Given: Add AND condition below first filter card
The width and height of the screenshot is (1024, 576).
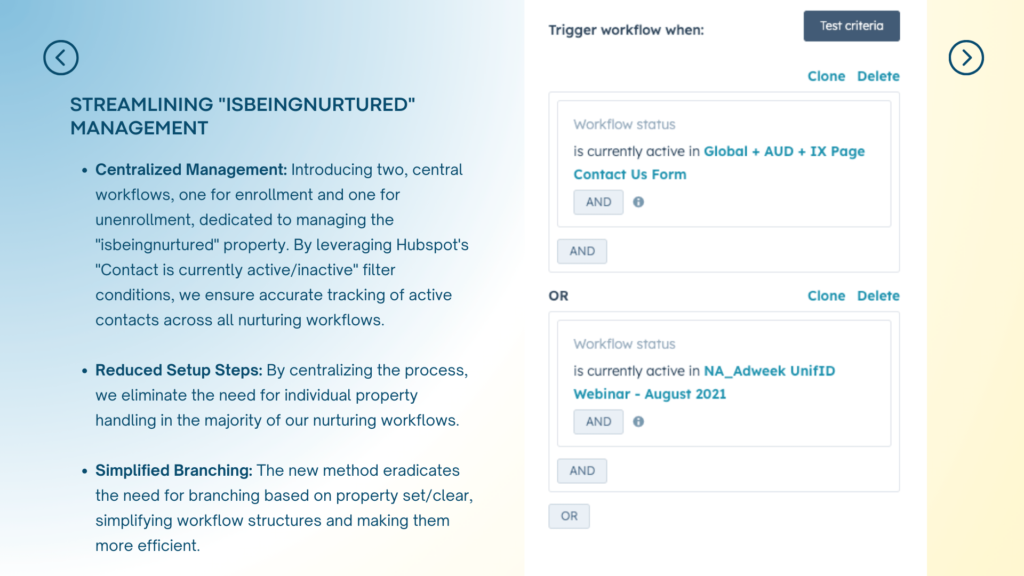Looking at the screenshot, I should (582, 251).
